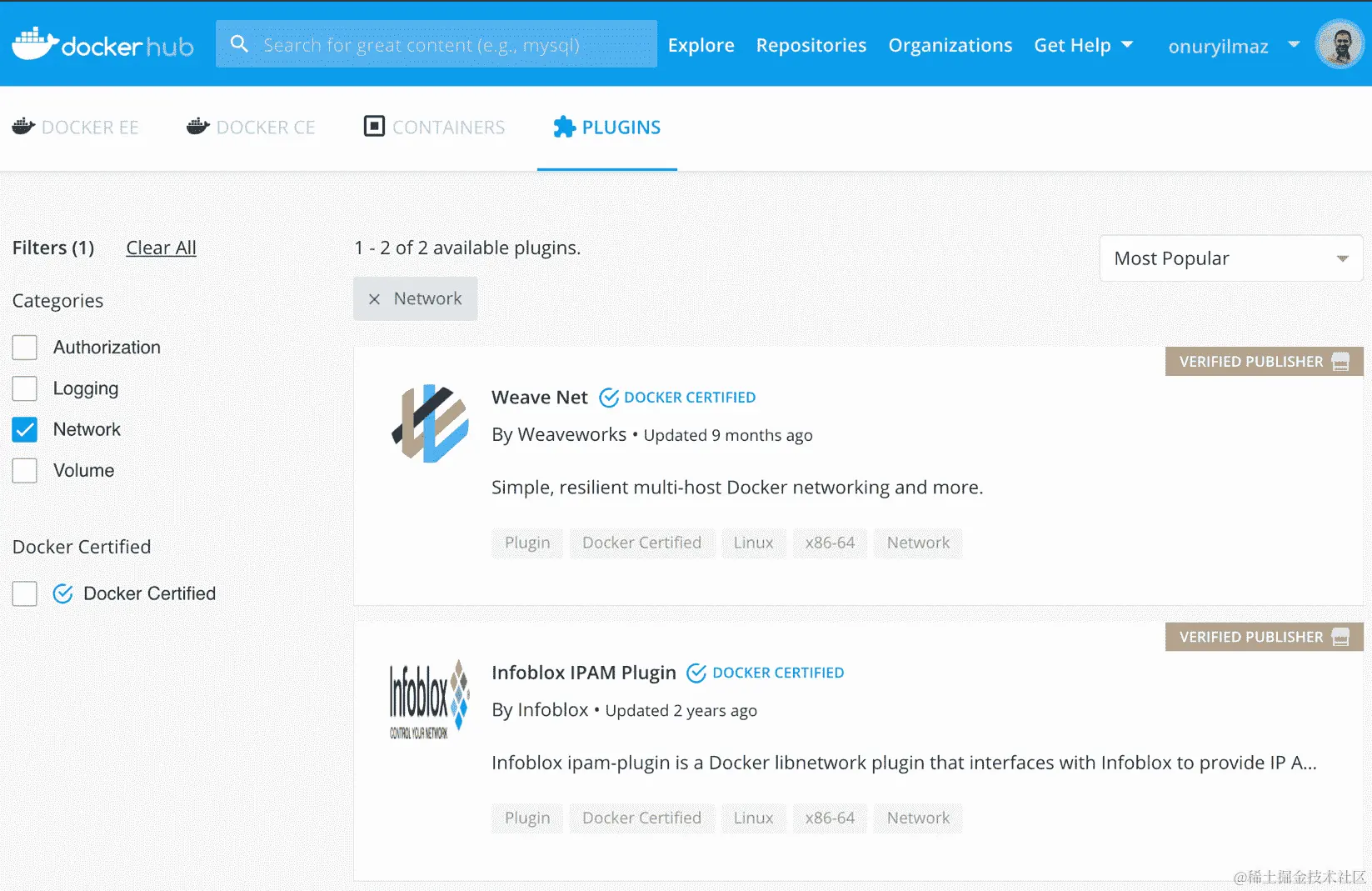
Task: Click Weave Net DOCKER CERTIFIED label
Action: (x=690, y=398)
